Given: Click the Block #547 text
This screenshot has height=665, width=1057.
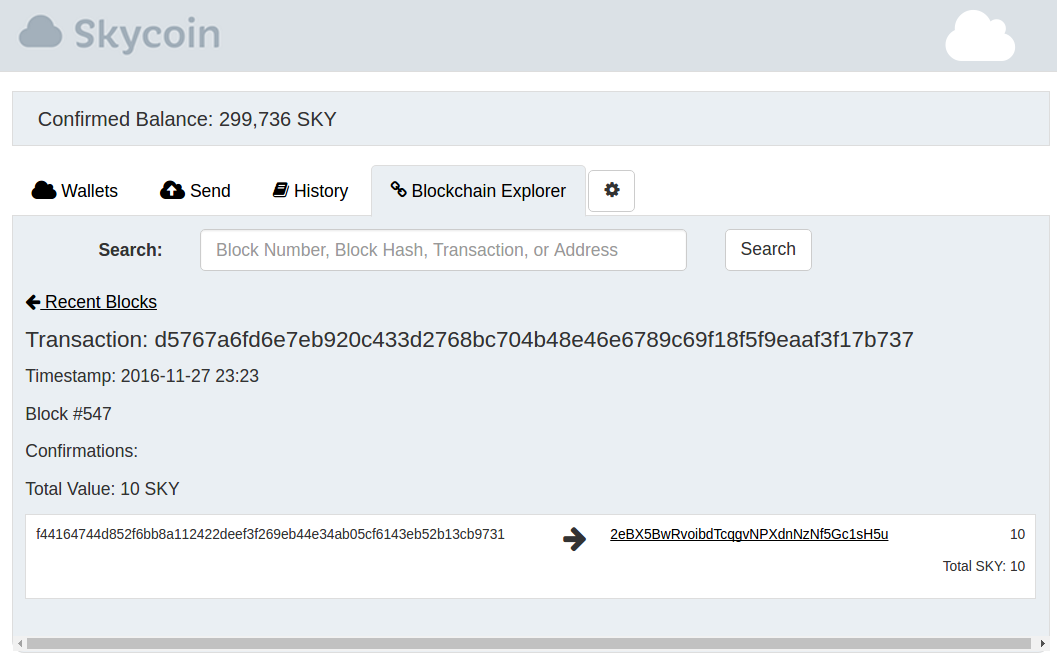Looking at the screenshot, I should click(69, 414).
